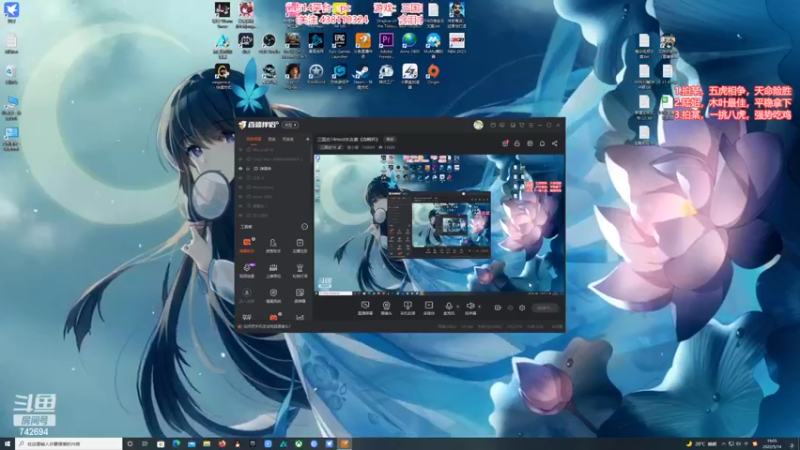Click the start streaming button

pyautogui.click(x=544, y=308)
